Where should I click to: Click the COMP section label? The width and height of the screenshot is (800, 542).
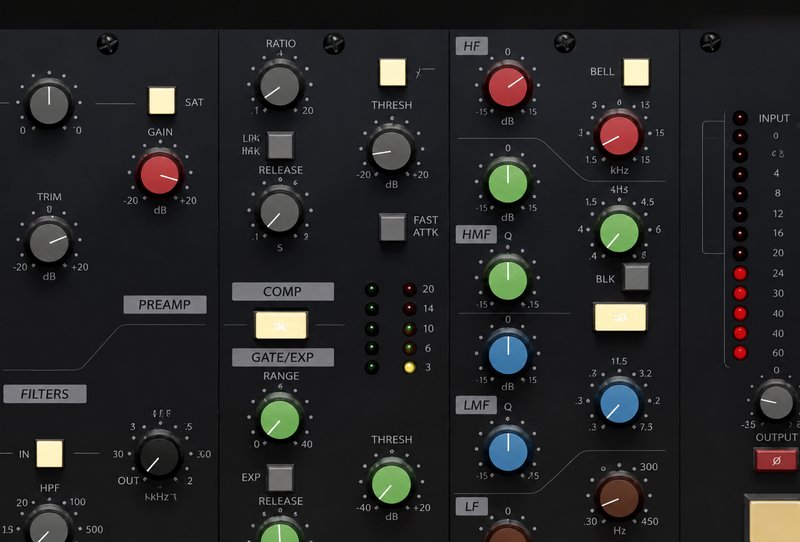tap(283, 291)
